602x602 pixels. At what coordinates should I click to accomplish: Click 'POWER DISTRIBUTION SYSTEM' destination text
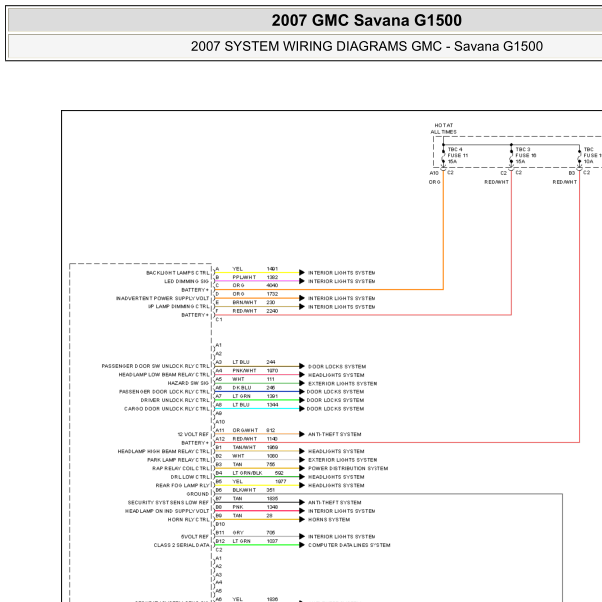click(x=348, y=468)
